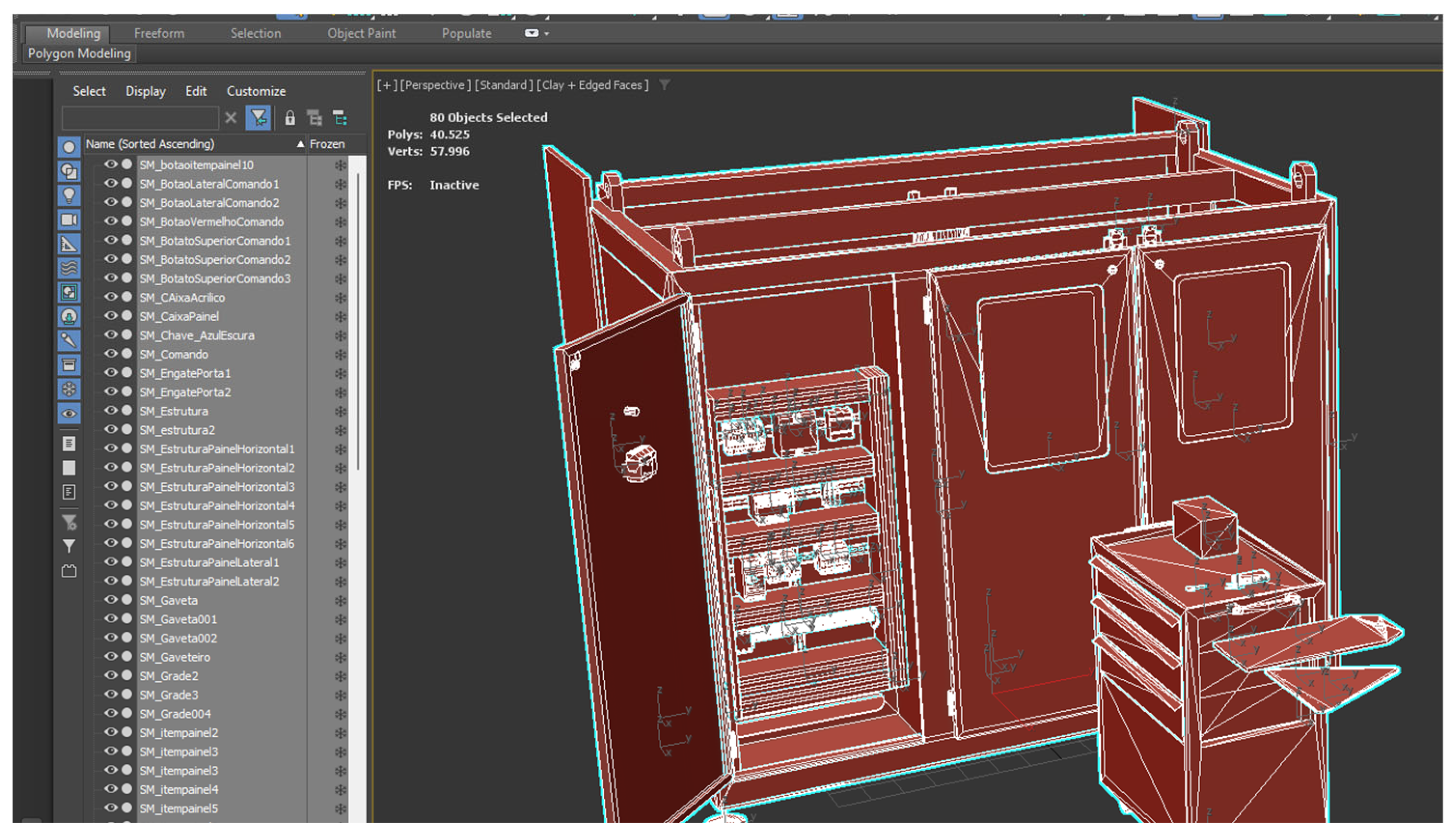Click the Display Bones filter icon
The width and height of the screenshot is (1456, 836).
pyautogui.click(x=69, y=341)
